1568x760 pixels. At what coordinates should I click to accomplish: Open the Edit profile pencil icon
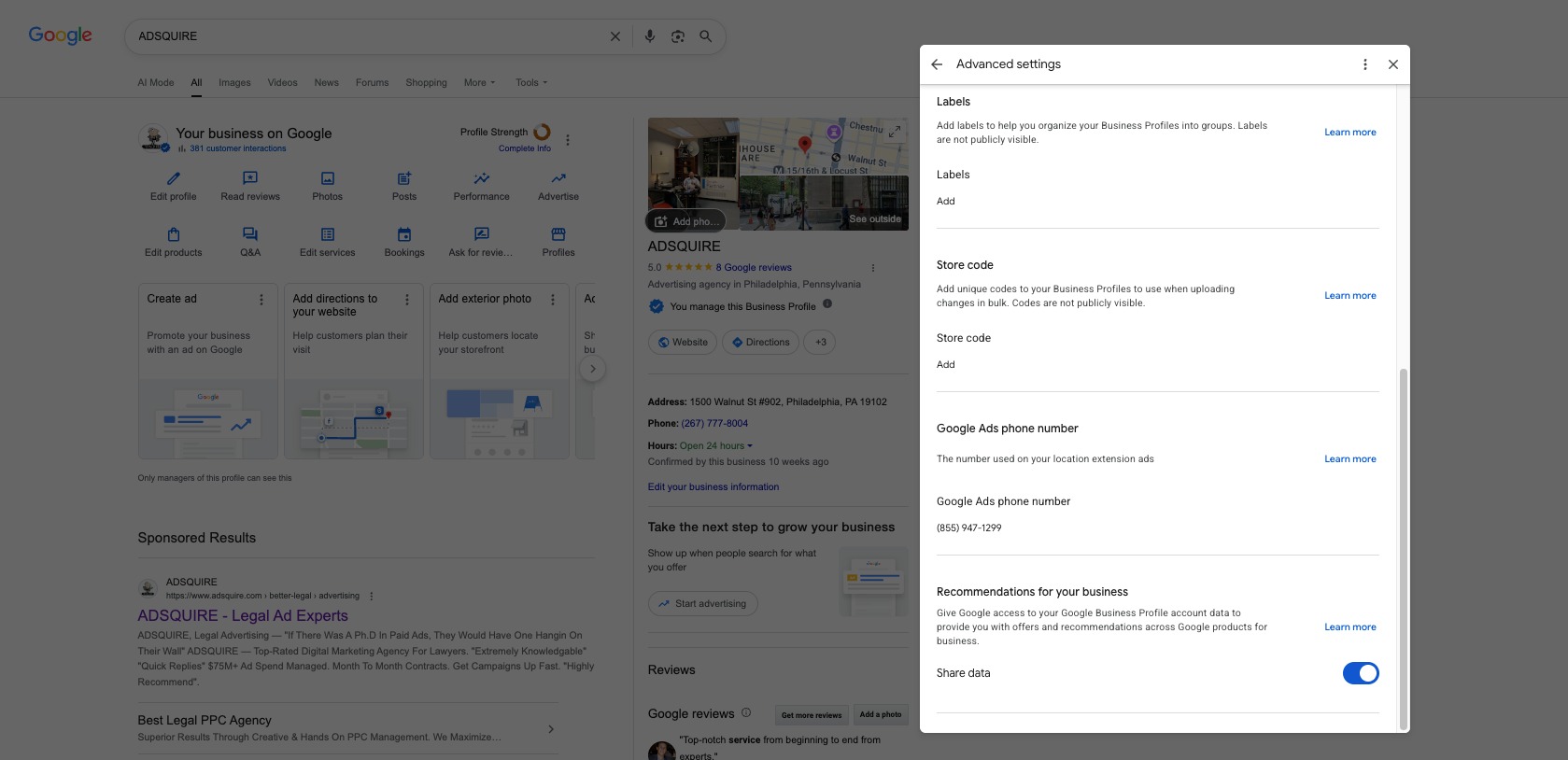(x=174, y=178)
